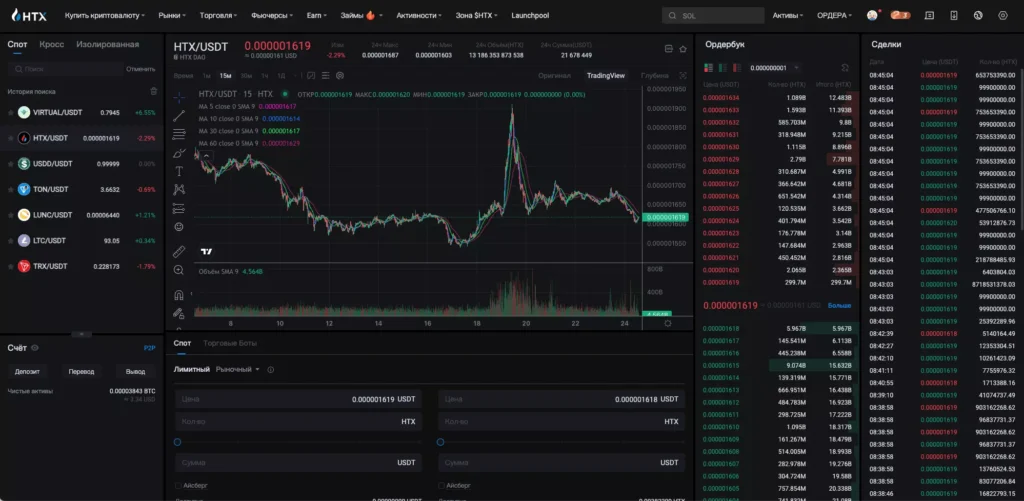Switch to Торговые Боты tab
Viewport: 1024px width, 501px height.
coord(230,343)
